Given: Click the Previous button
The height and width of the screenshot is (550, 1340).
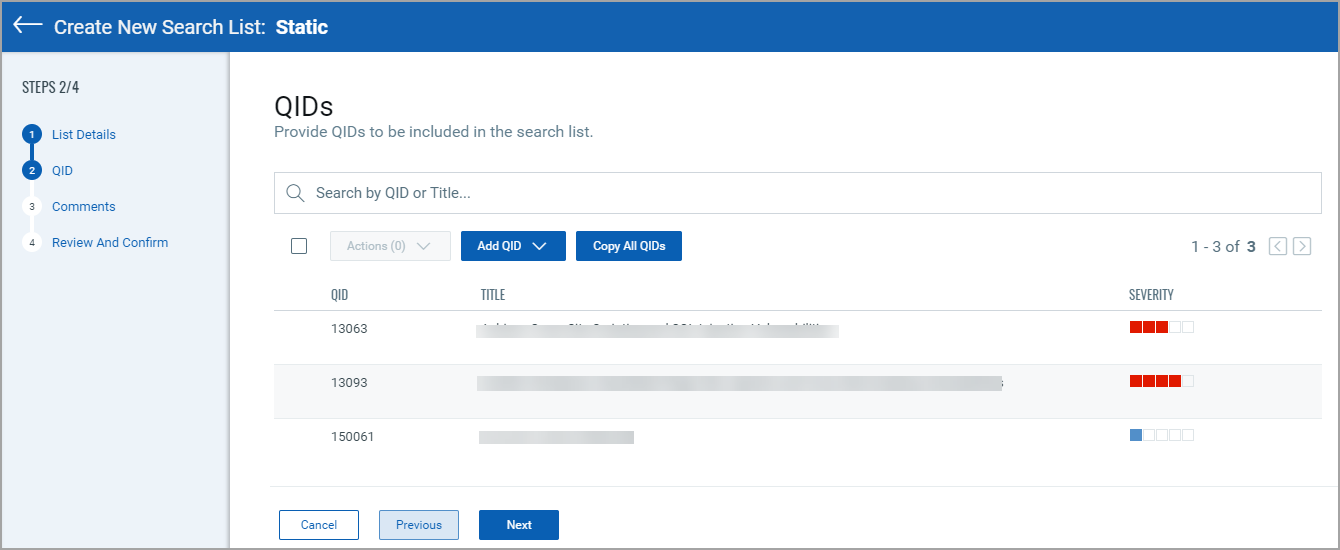Looking at the screenshot, I should click(419, 525).
